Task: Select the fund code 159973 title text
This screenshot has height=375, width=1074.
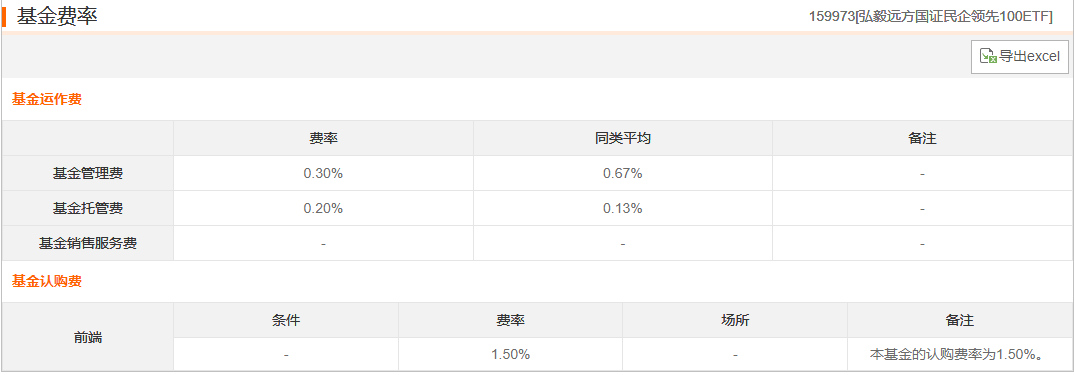Action: tap(931, 16)
